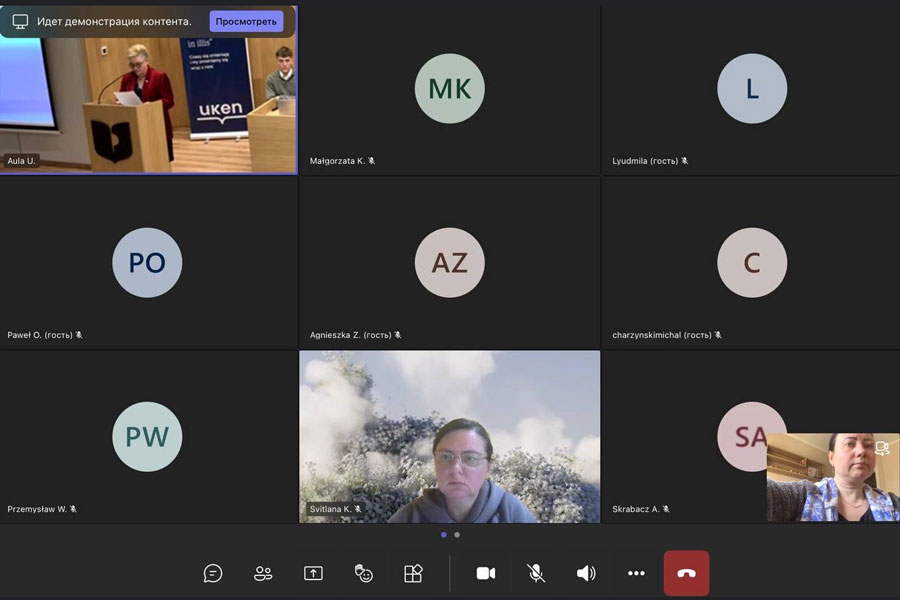Viewport: 900px width, 600px height.
Task: Click the Svitlana K. name label
Action: pos(331,509)
